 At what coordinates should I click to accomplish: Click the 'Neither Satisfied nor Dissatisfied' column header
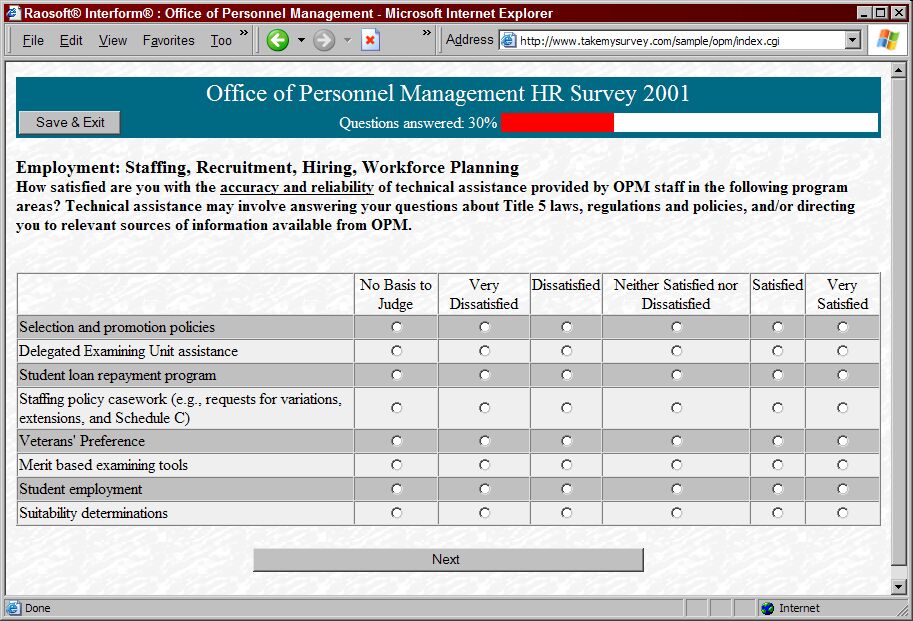point(676,294)
